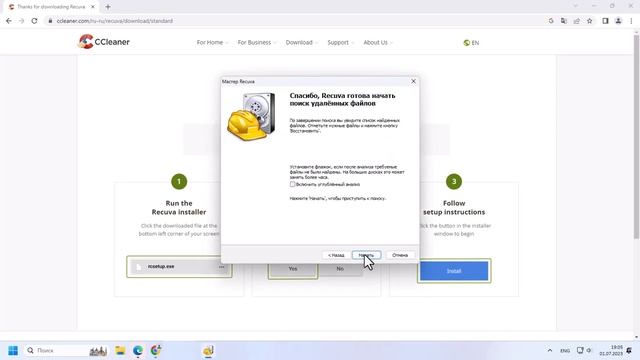The image size is (640, 360).
Task: Click the Yes button on the webpage
Action: pyautogui.click(x=293, y=269)
